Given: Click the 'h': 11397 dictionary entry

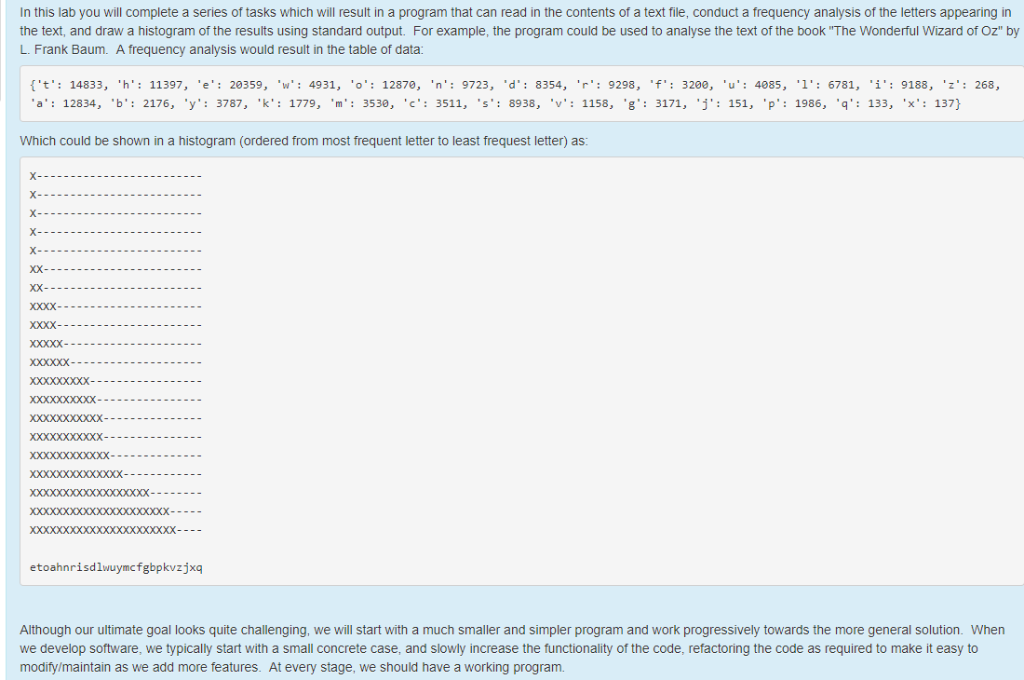Looking at the screenshot, I should (149, 84).
